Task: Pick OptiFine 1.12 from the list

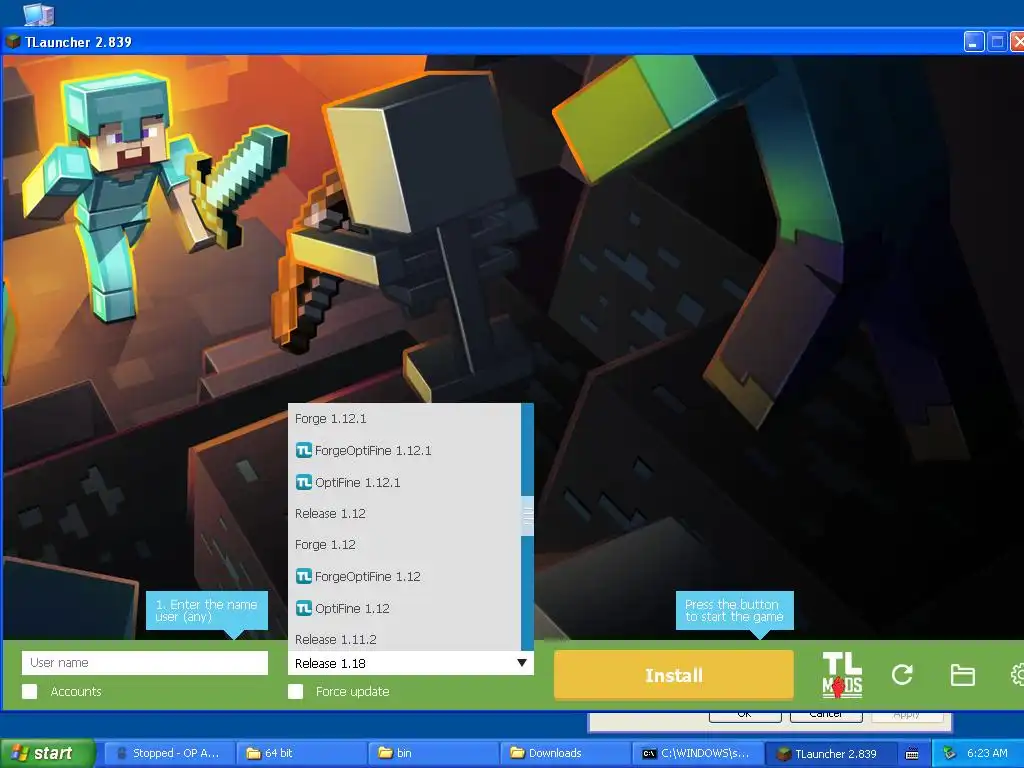Action: click(x=404, y=608)
